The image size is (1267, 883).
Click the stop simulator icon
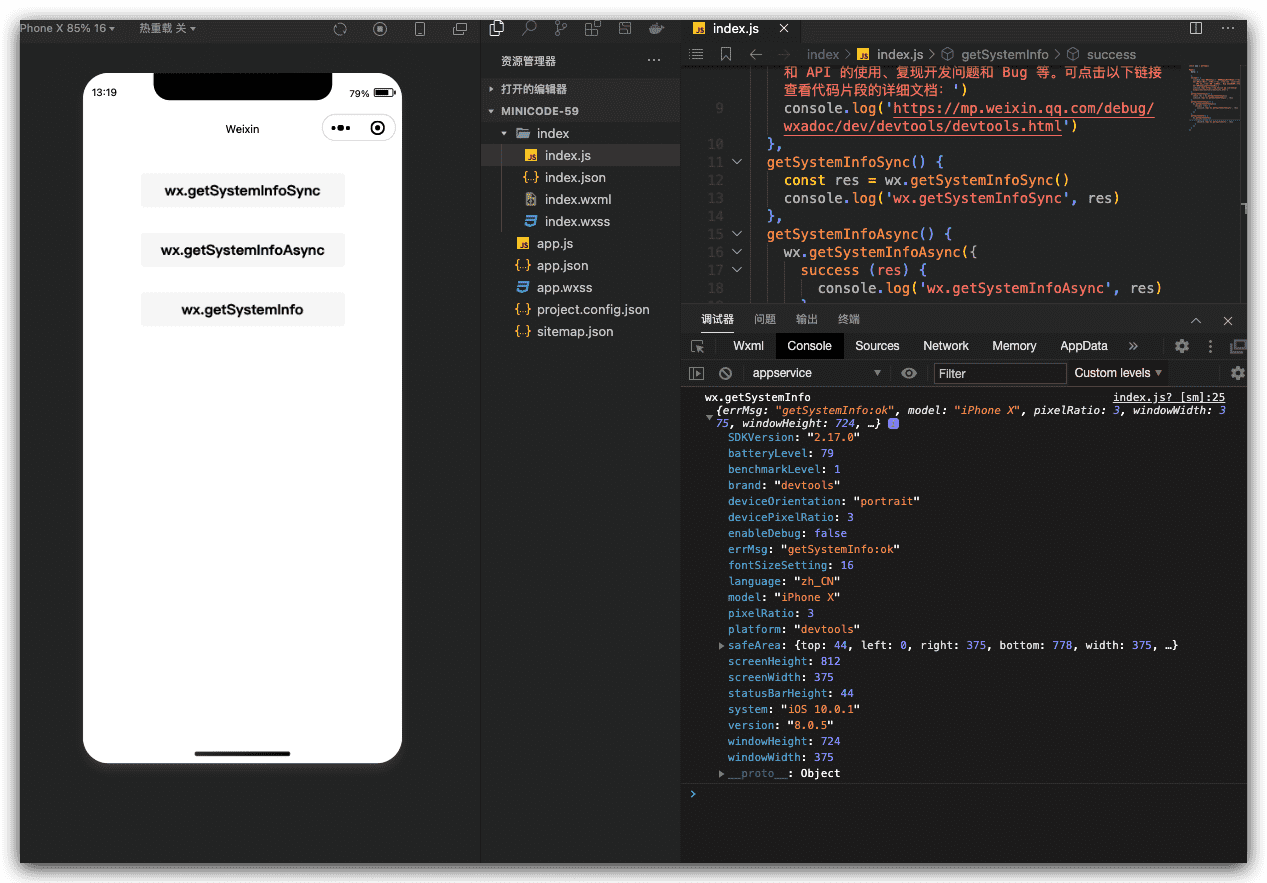380,29
